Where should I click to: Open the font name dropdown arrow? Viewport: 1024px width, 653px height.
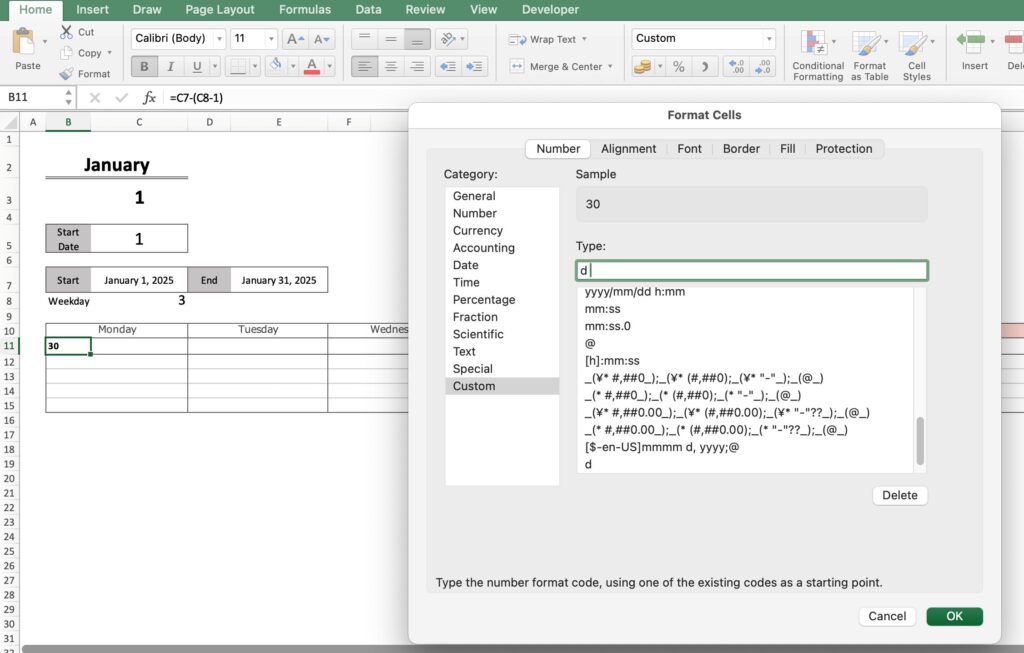pyautogui.click(x=219, y=39)
